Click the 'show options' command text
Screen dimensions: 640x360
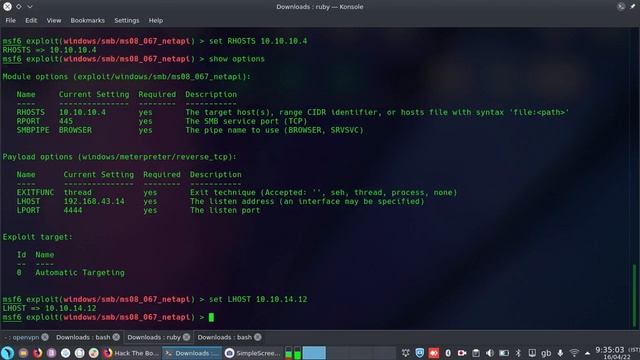(x=237, y=59)
